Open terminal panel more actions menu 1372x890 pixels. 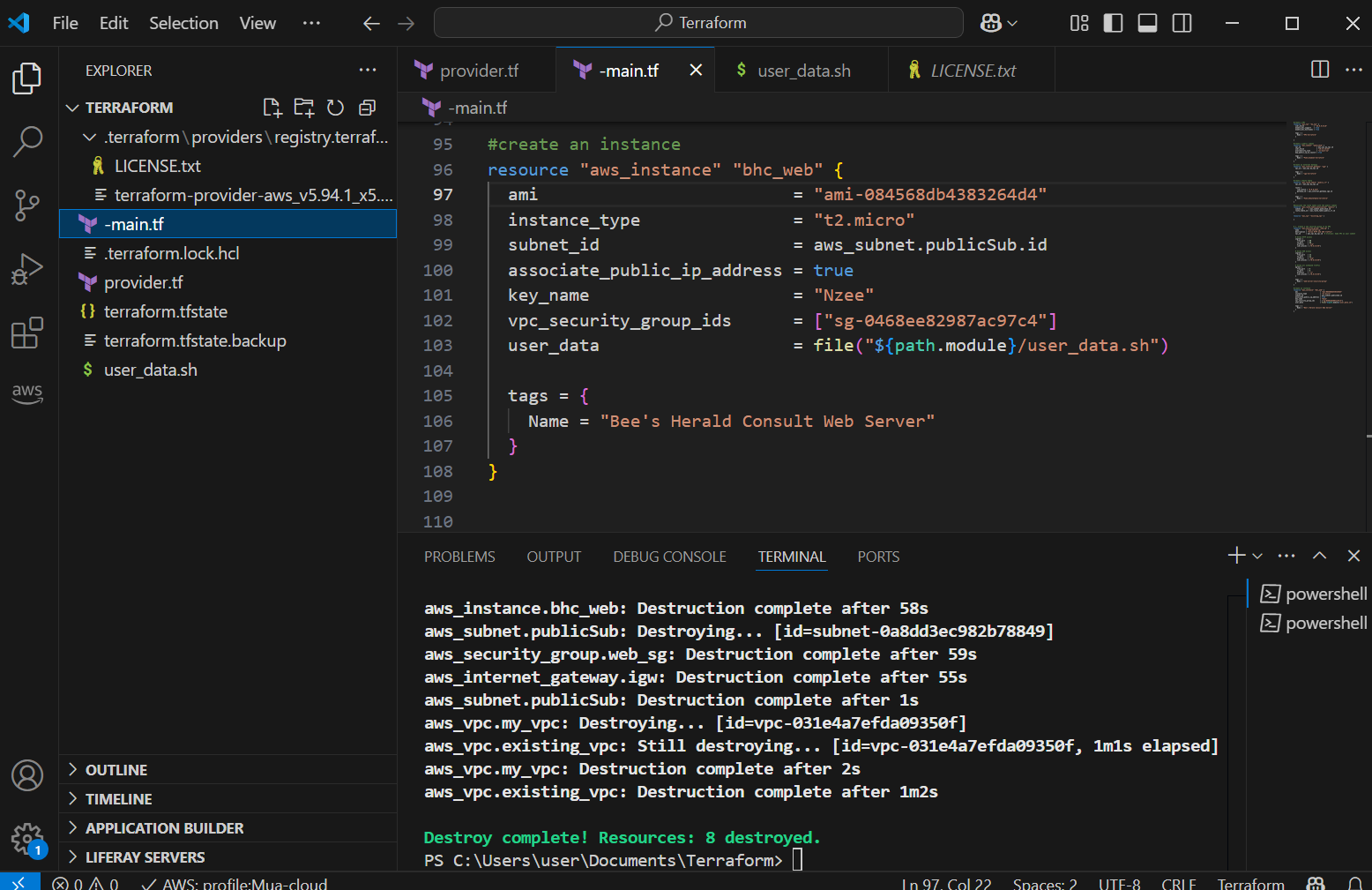[x=1286, y=556]
